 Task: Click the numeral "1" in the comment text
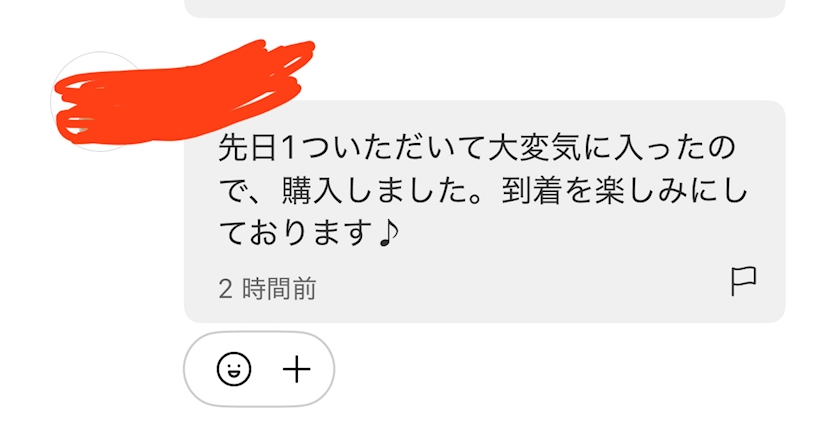click(x=288, y=148)
